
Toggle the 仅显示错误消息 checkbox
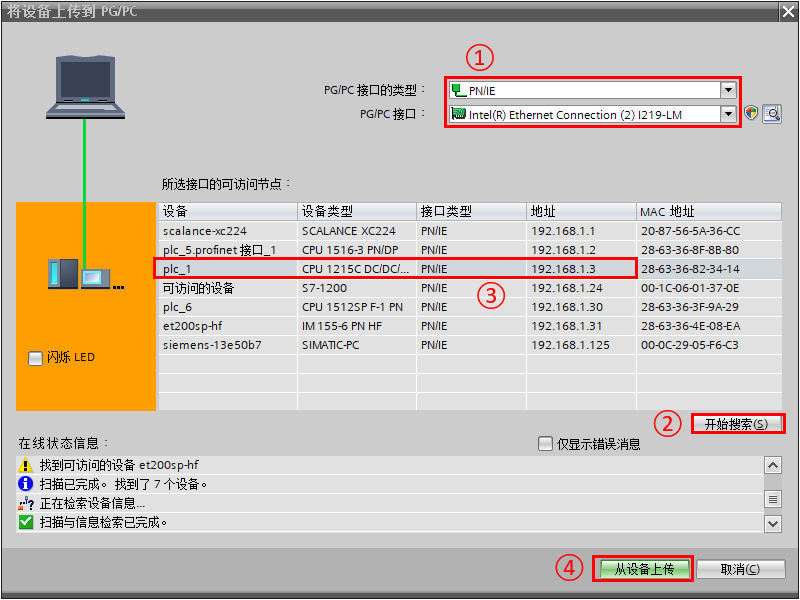pos(545,444)
